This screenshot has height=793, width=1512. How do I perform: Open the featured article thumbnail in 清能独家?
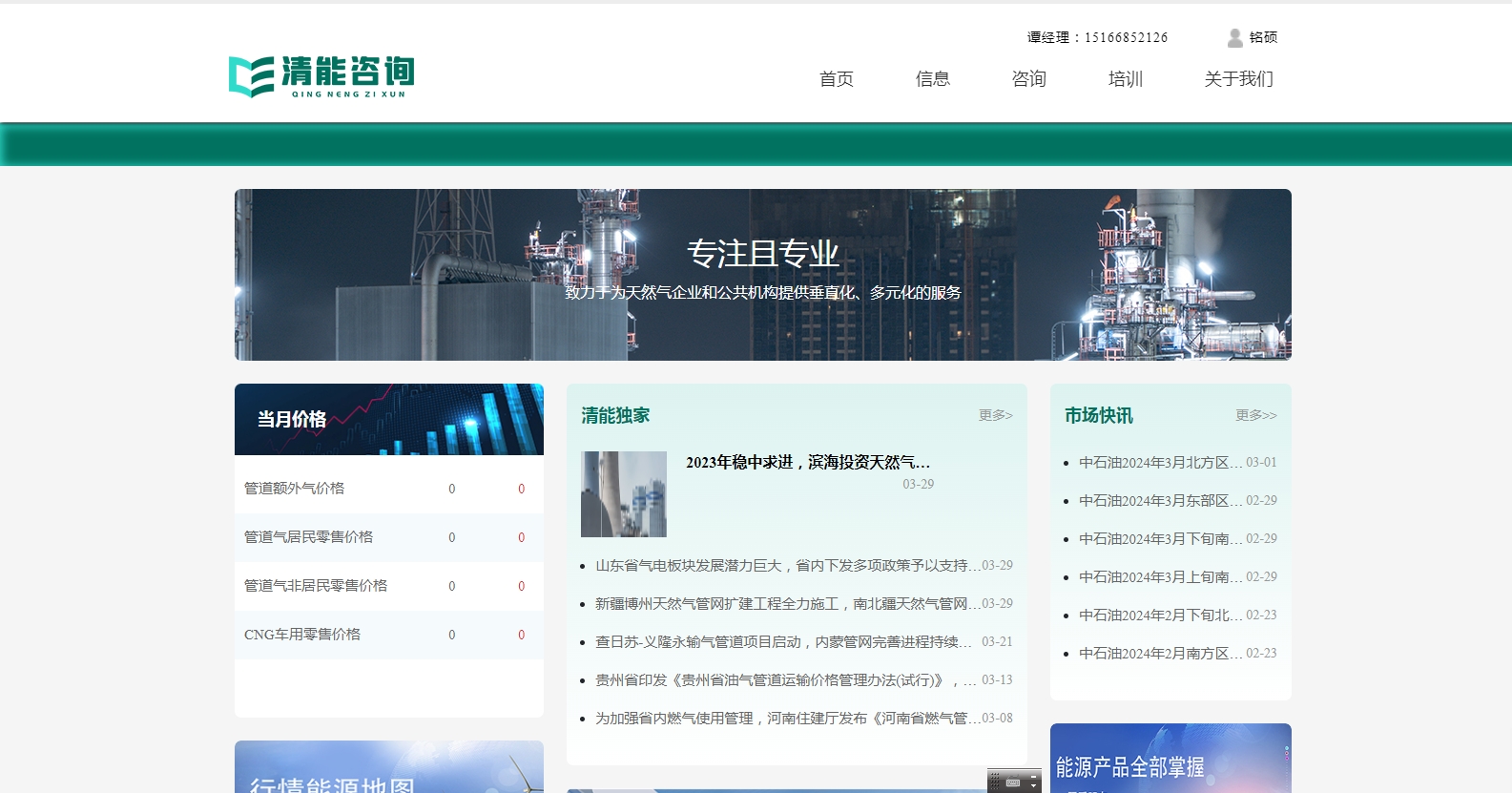pos(624,494)
